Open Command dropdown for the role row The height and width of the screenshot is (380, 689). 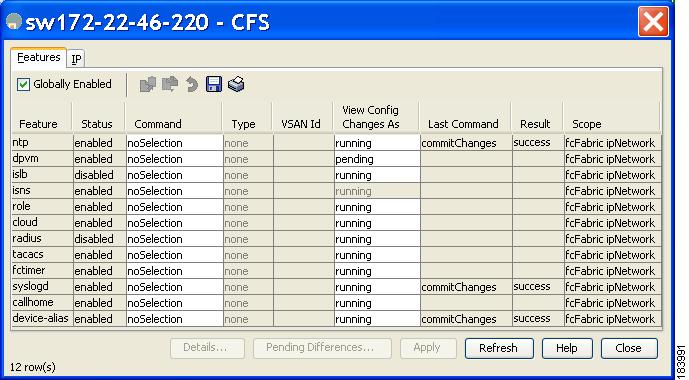(x=174, y=207)
